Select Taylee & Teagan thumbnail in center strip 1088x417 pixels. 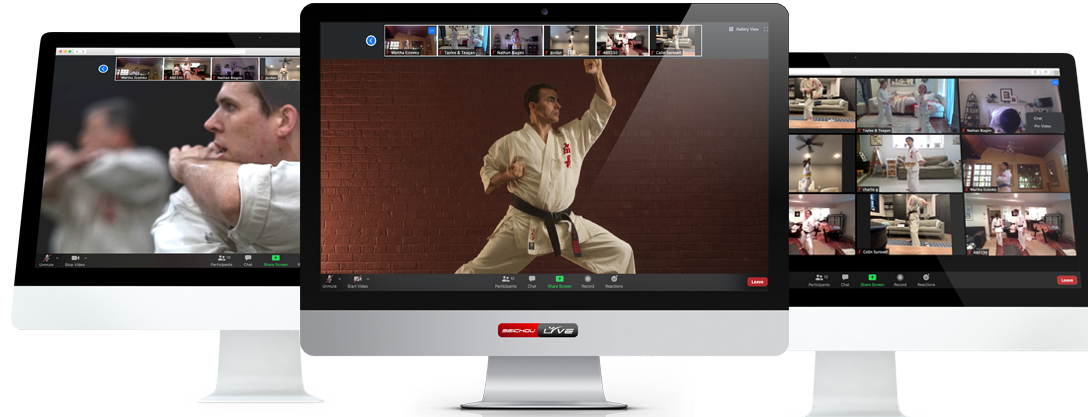point(464,40)
